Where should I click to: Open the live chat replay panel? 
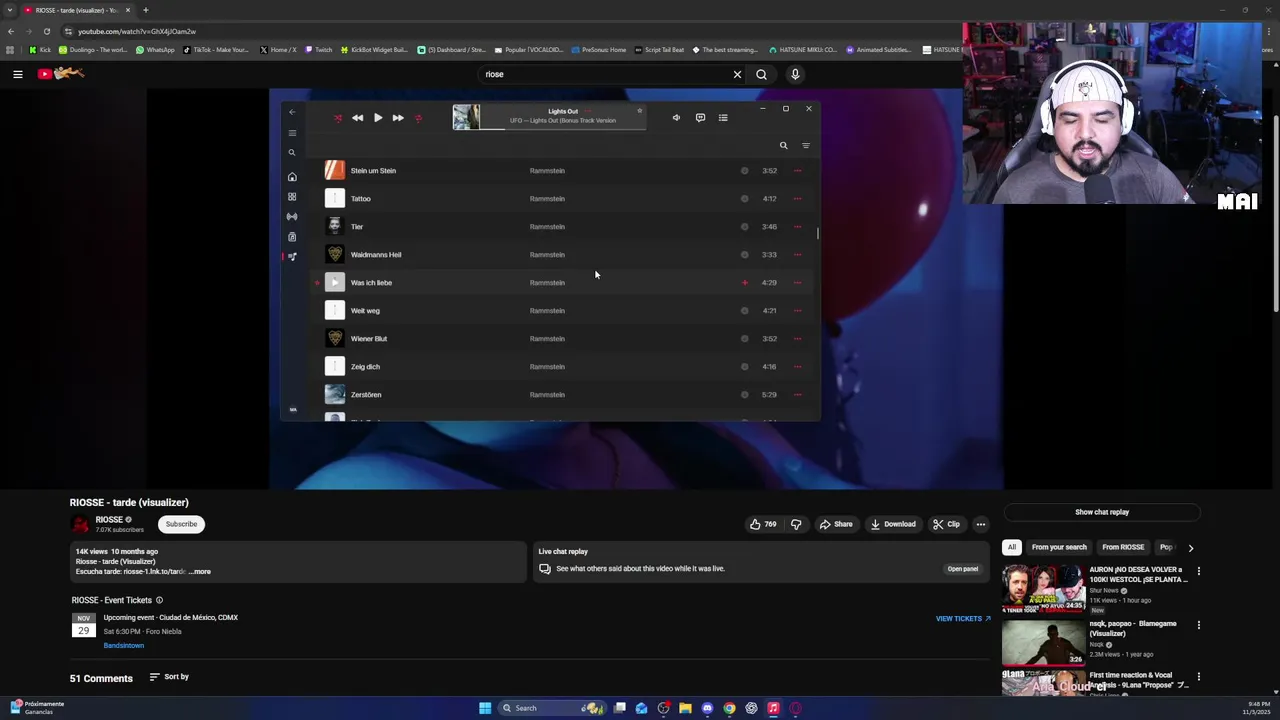pos(962,569)
